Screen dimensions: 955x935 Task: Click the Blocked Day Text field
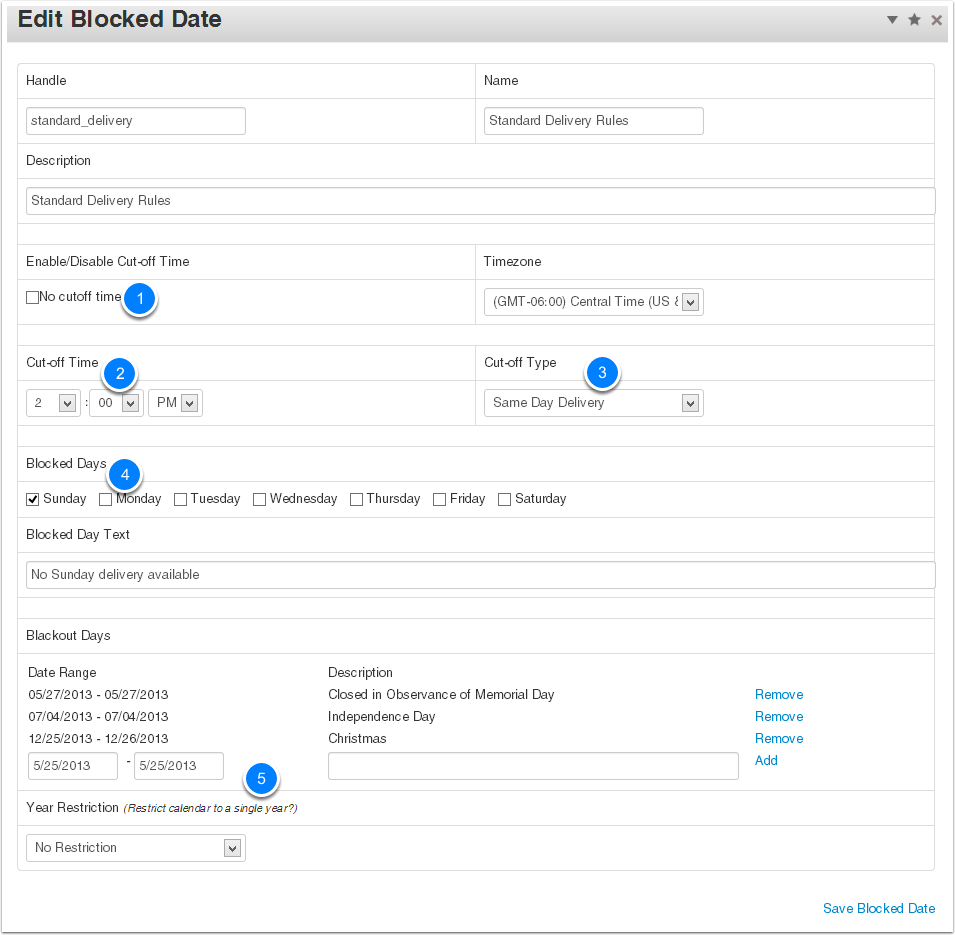pos(480,575)
